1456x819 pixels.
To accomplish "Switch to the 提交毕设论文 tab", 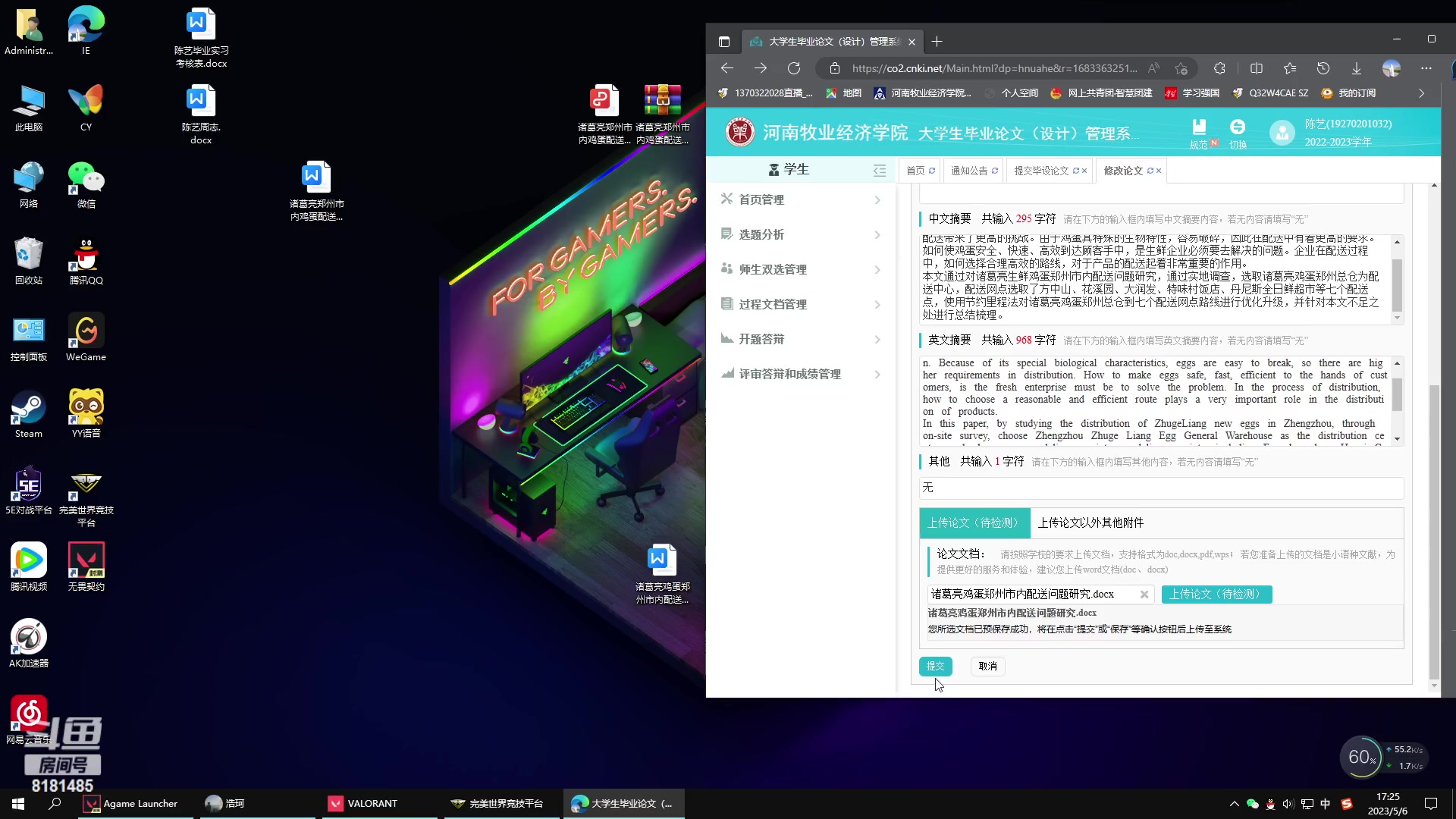I will [x=1041, y=171].
